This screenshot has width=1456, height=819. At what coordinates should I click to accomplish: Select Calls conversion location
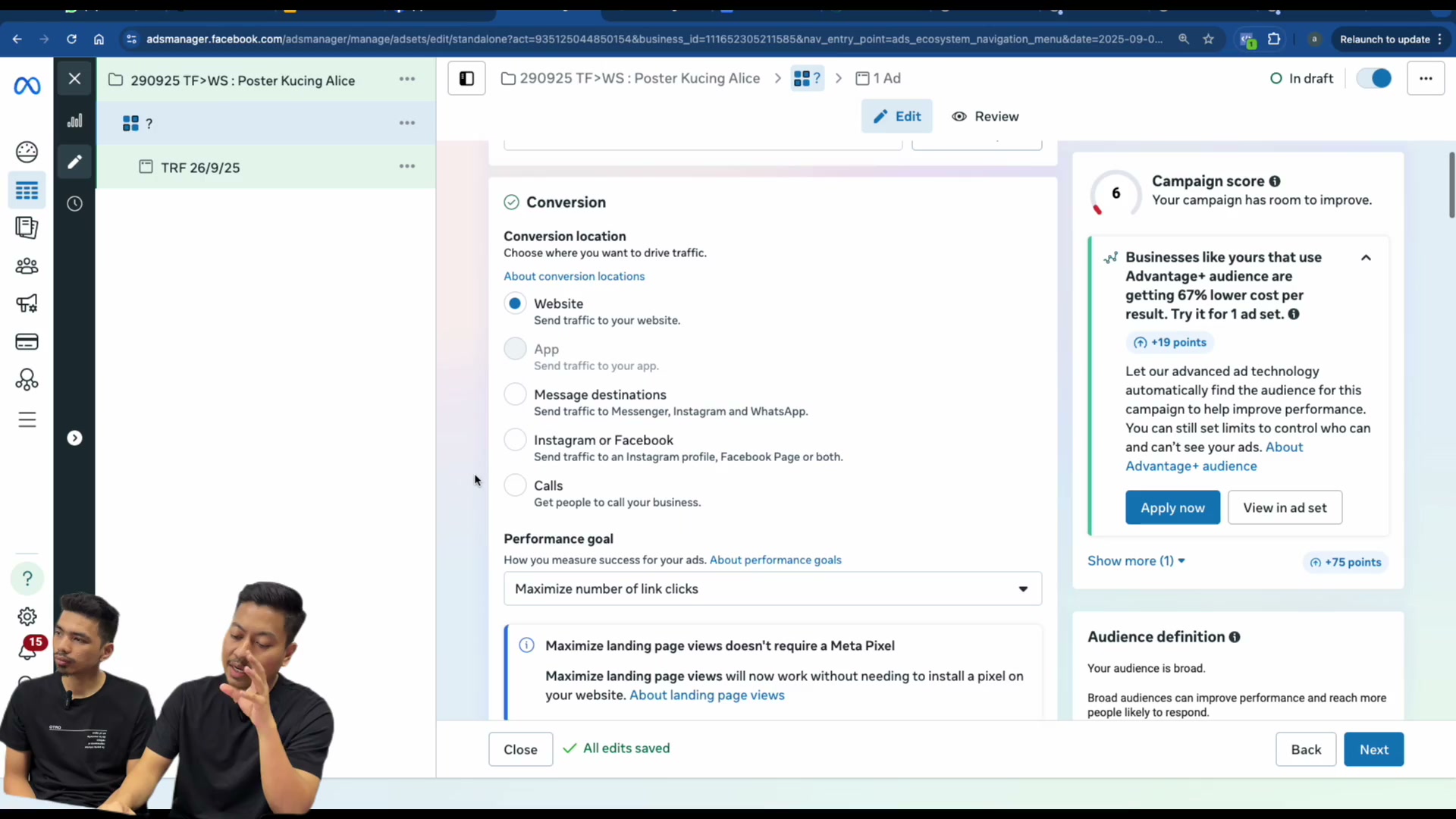point(515,485)
